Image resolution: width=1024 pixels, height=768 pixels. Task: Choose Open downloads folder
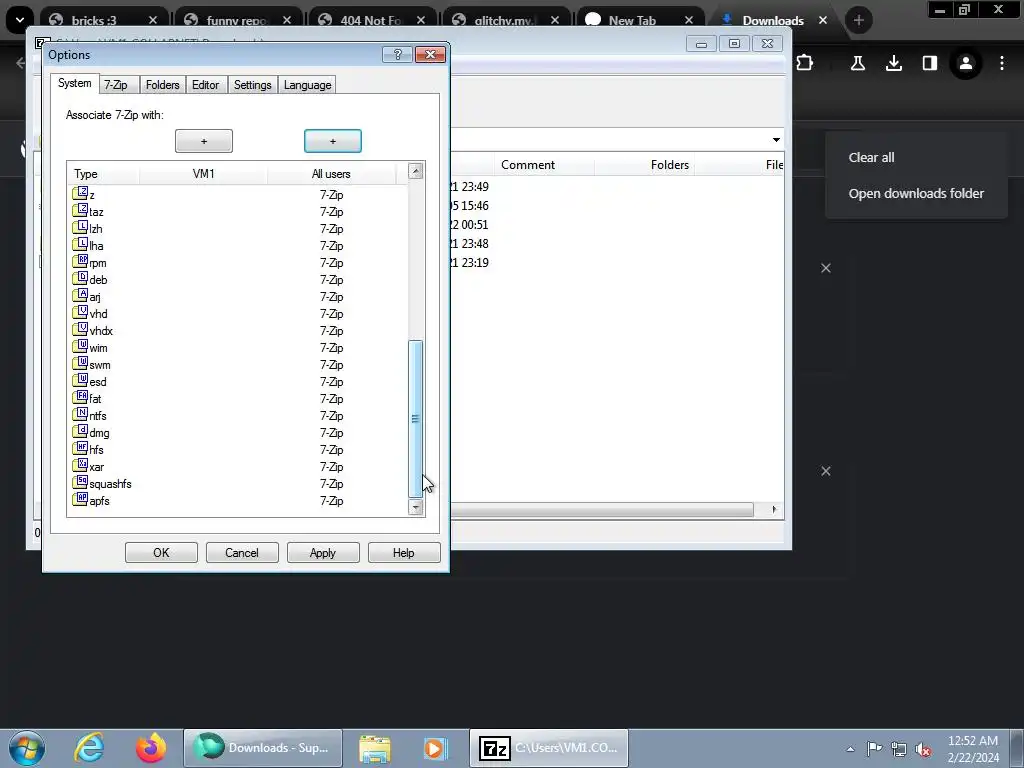916,193
